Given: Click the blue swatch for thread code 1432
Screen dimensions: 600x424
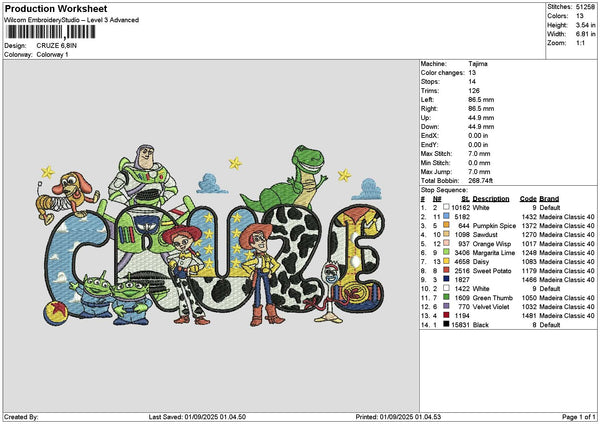Looking at the screenshot, I should click(x=446, y=216).
